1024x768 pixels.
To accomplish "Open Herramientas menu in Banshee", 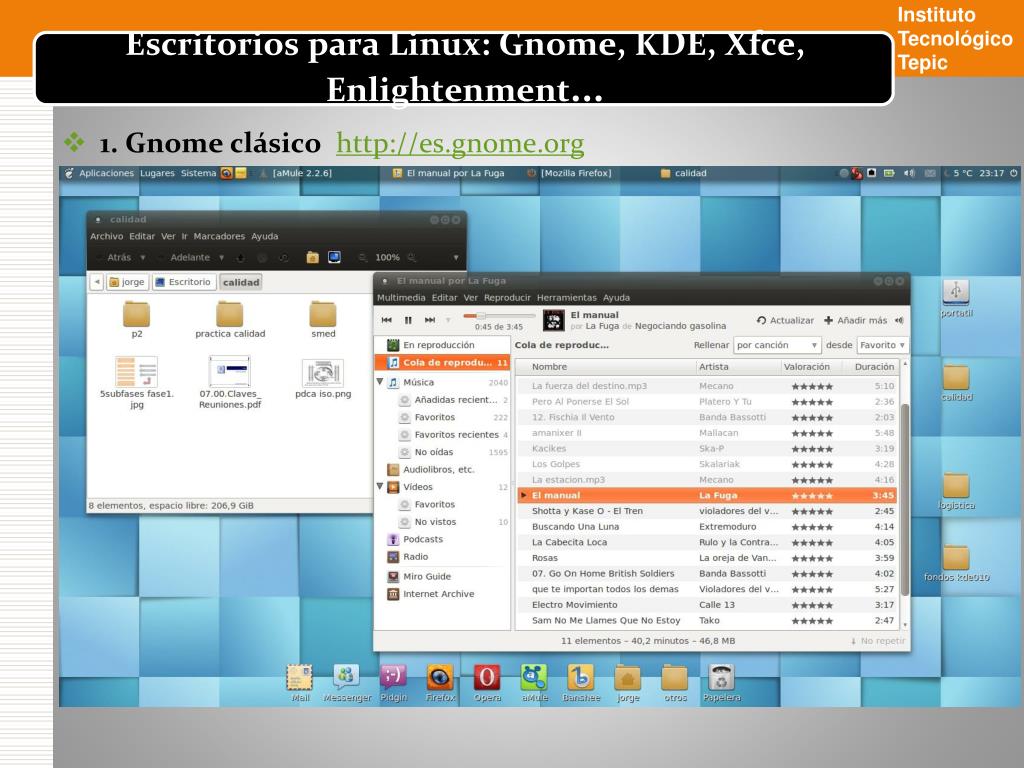I will (566, 298).
